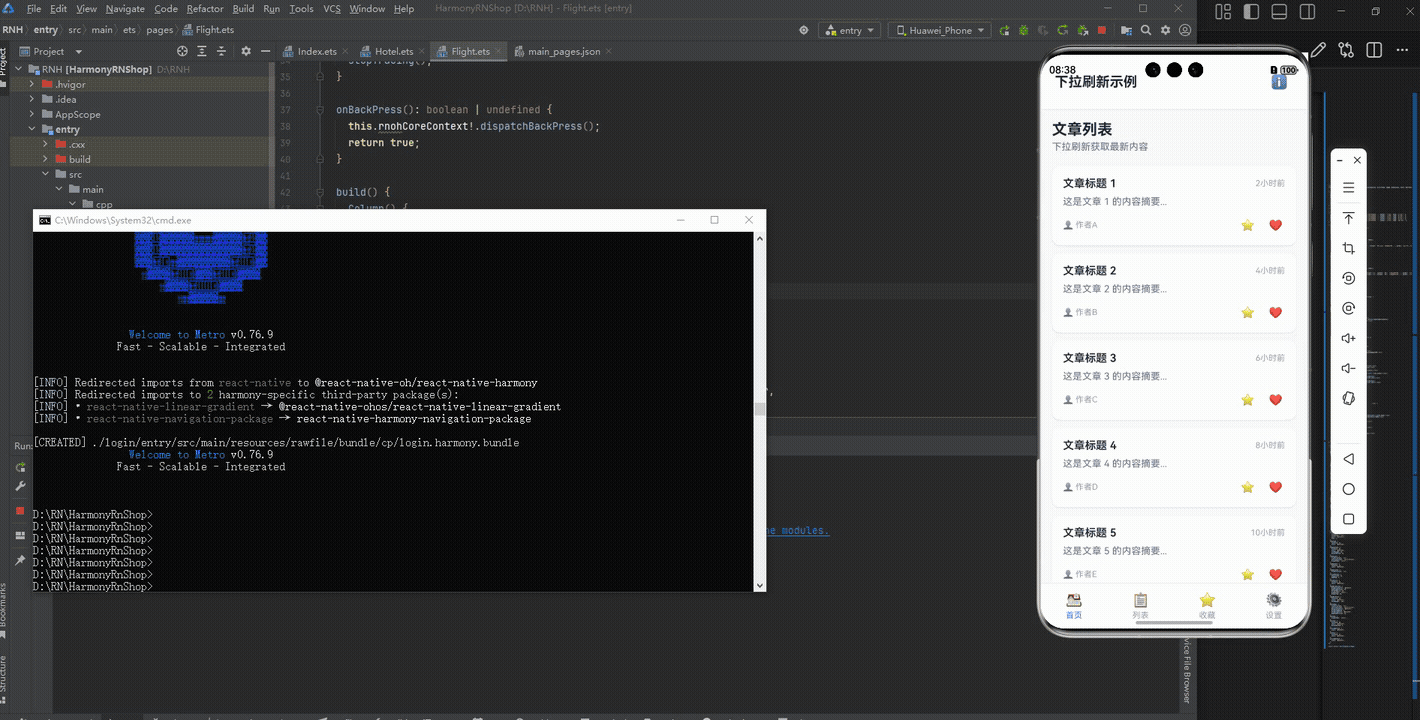1420x720 pixels.
Task: Click the emulator back triangle button
Action: coord(1348,459)
